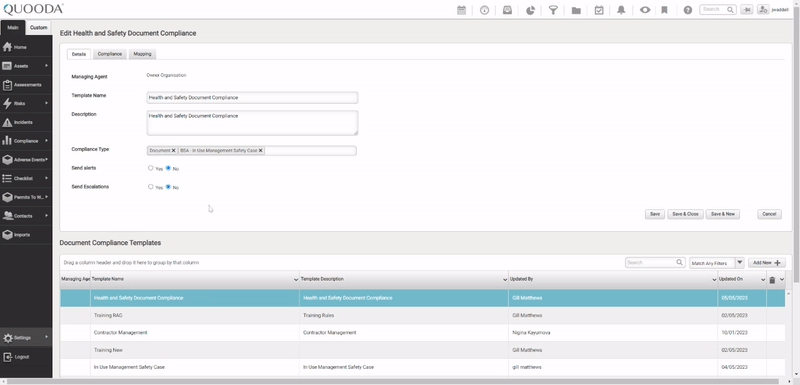Click the Save & Close button
800x385 pixels.
point(685,214)
